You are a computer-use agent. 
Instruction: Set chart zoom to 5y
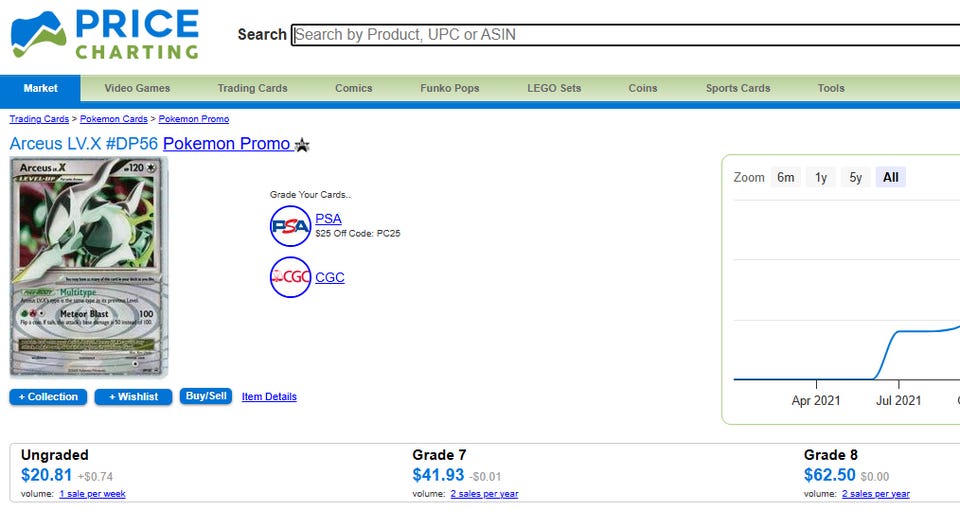[855, 178]
